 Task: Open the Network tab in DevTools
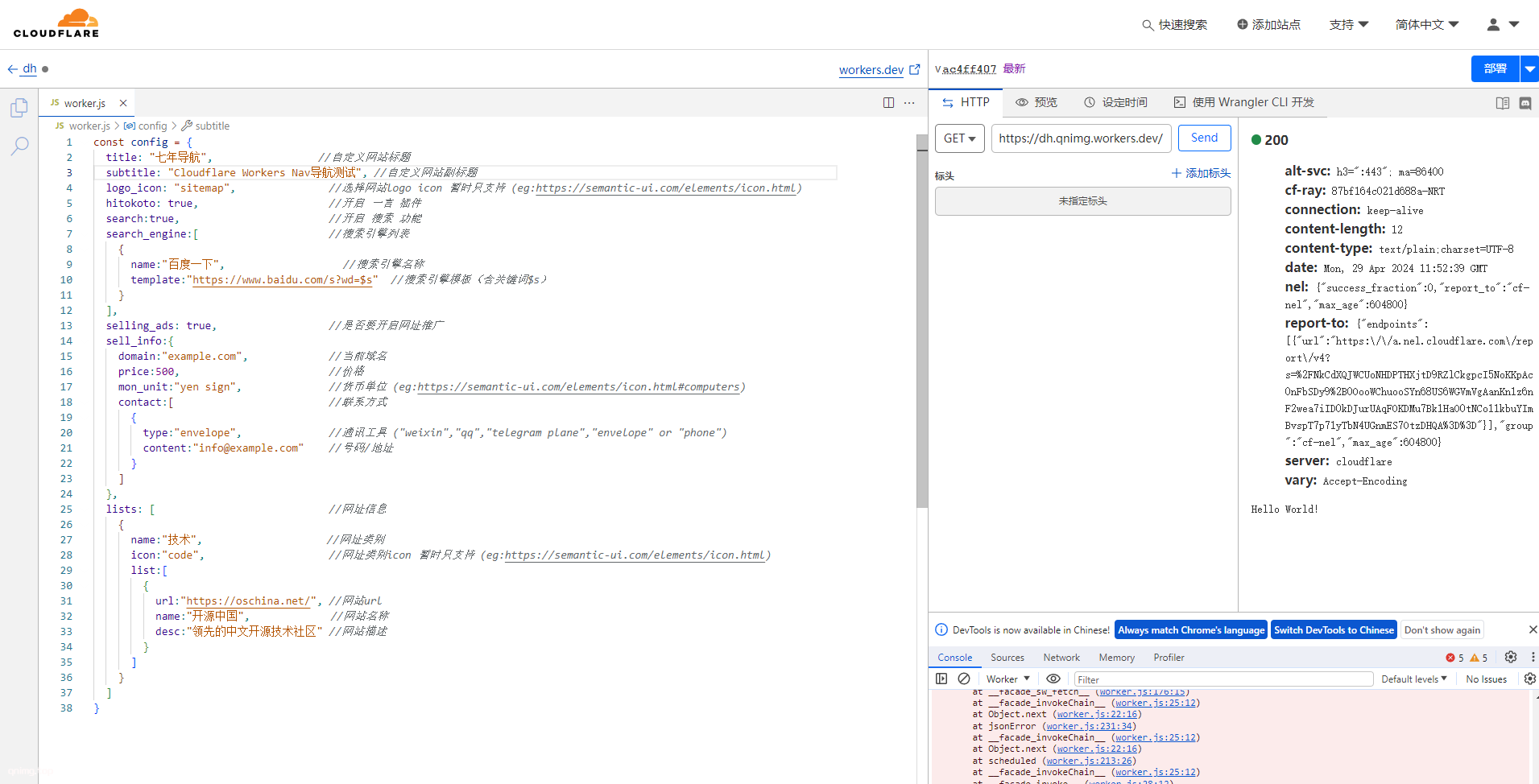pyautogui.click(x=1061, y=658)
